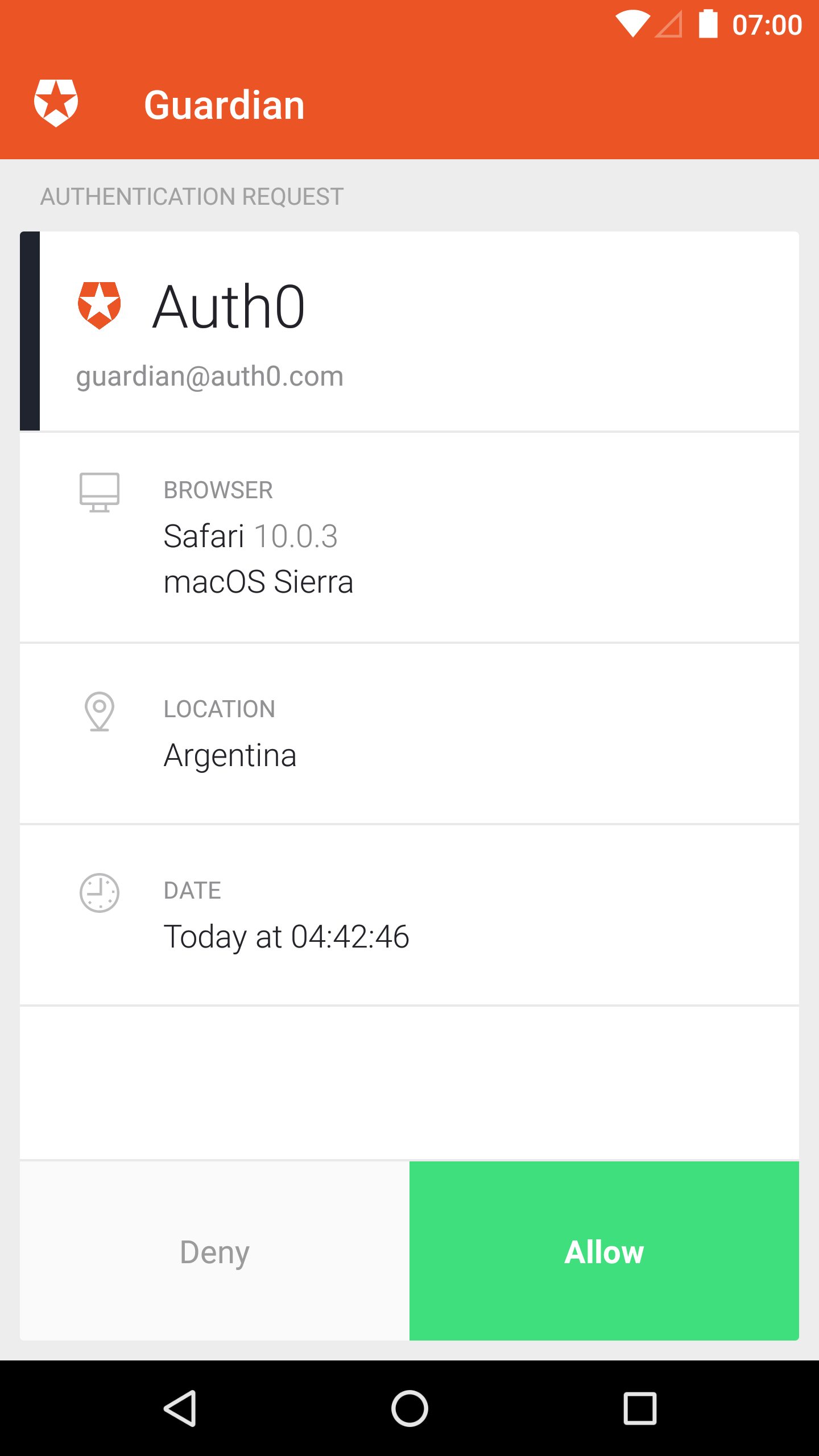Deny the authentication request
This screenshot has width=819, height=1456.
[215, 1251]
